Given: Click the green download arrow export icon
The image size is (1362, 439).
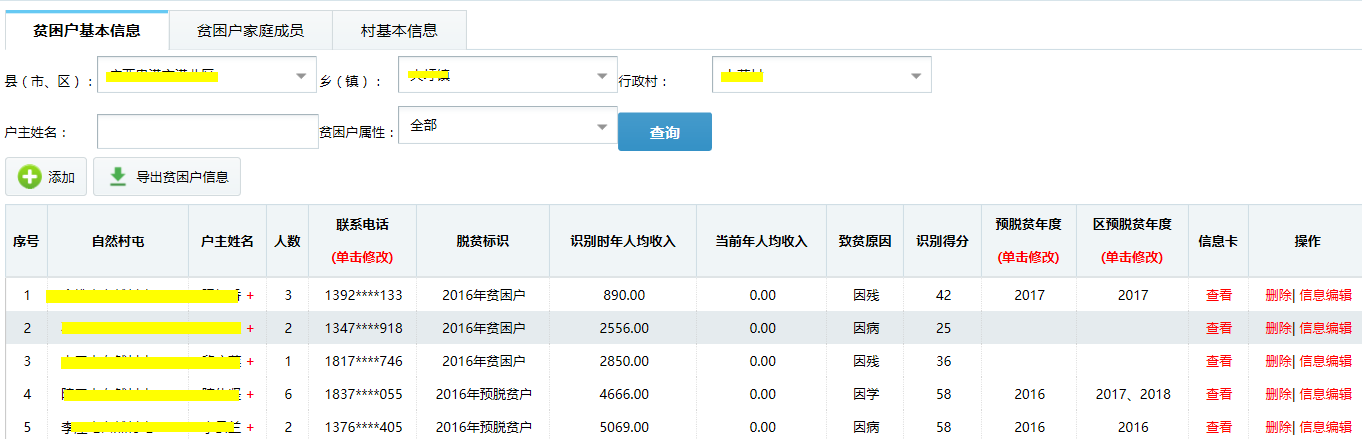Looking at the screenshot, I should pos(118,177).
